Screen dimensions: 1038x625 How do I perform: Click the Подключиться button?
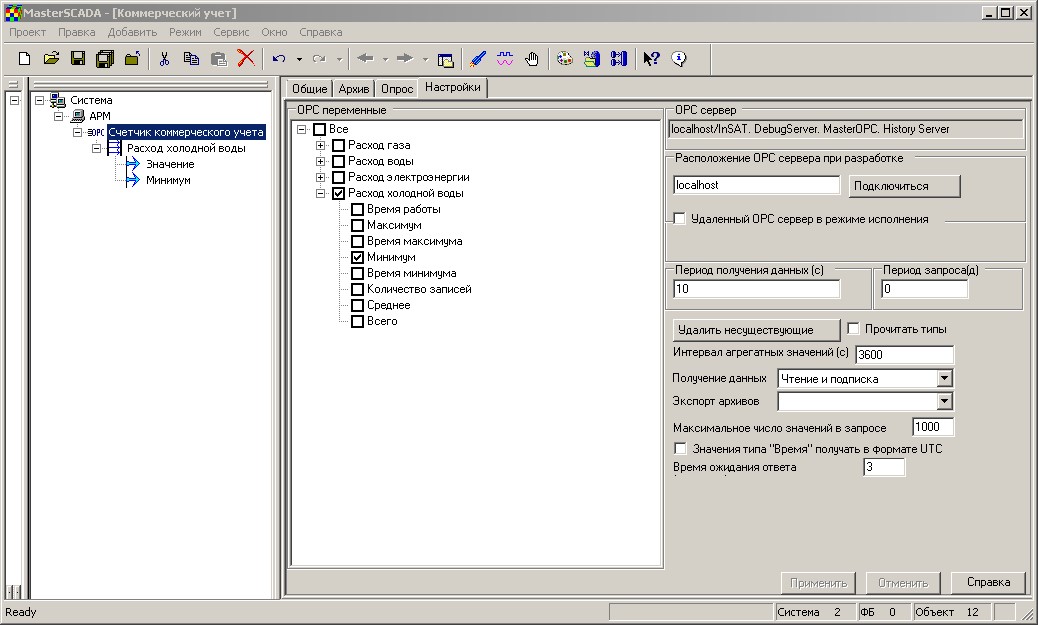pos(904,186)
